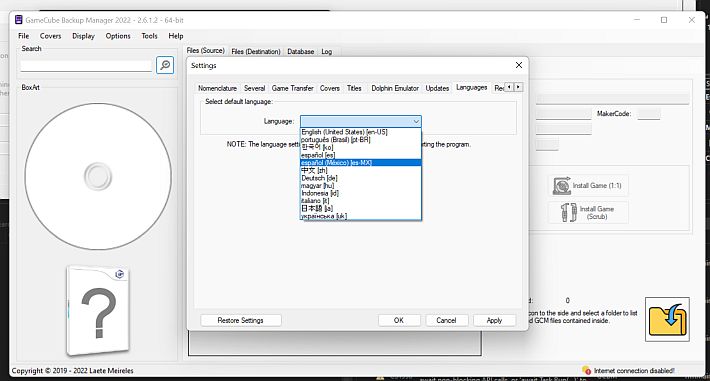Click the GameCube Backup Manager app icon
The height and width of the screenshot is (381, 710).
point(19,20)
